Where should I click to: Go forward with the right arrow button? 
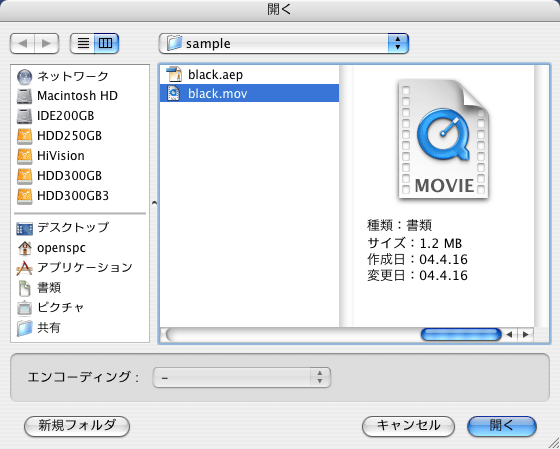point(46,44)
